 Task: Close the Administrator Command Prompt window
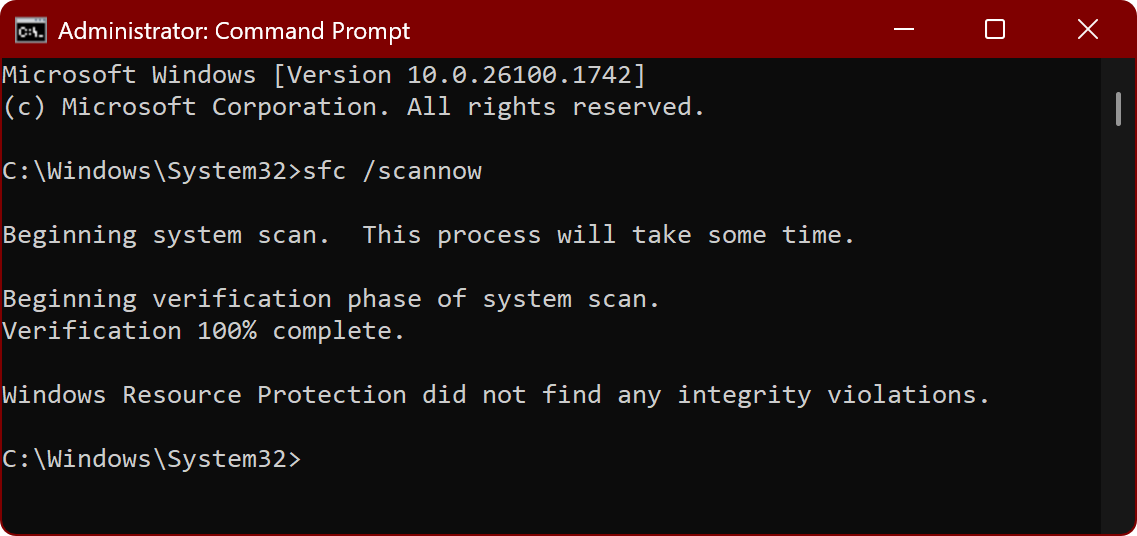click(x=1088, y=30)
